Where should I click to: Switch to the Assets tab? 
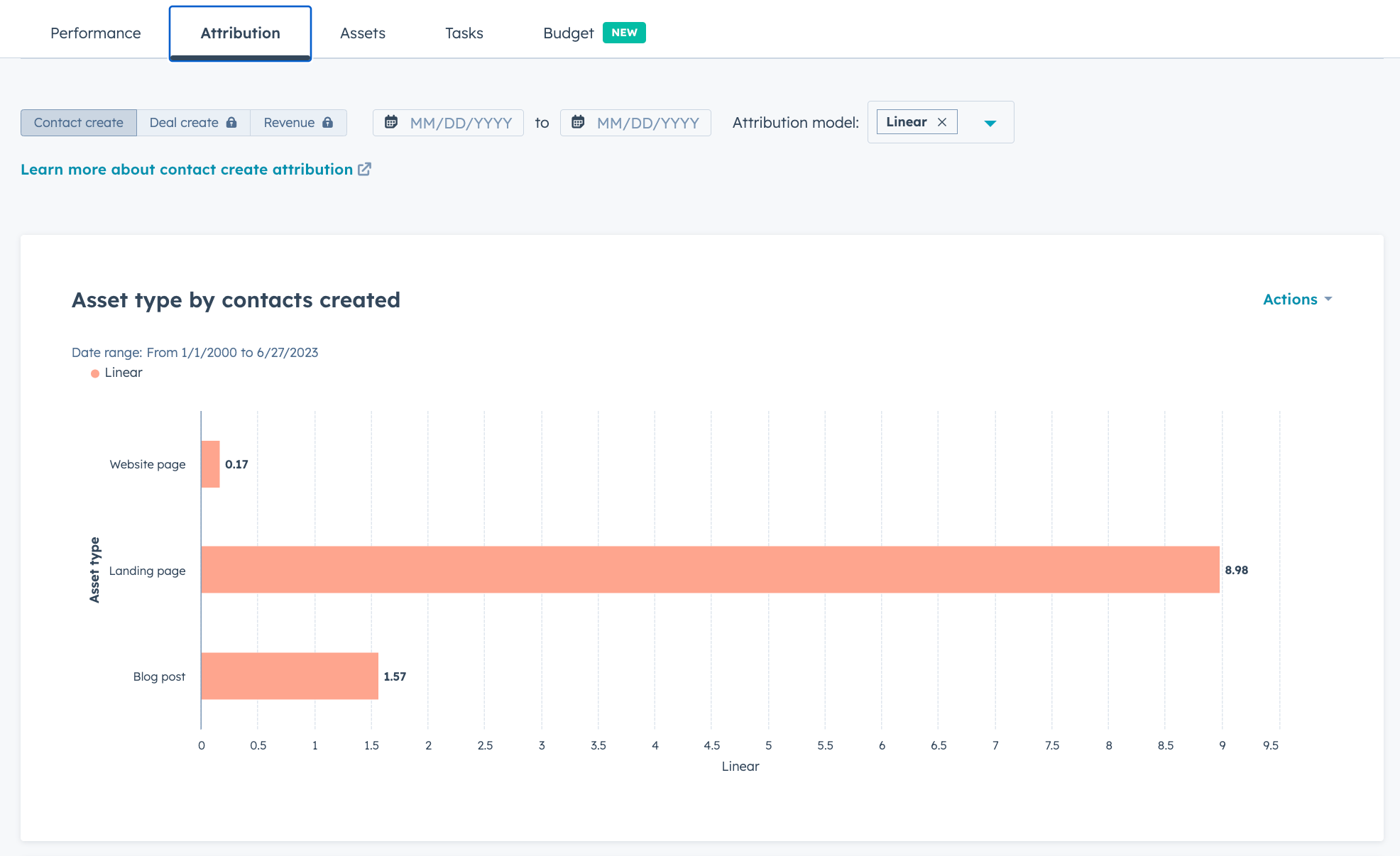tap(362, 33)
